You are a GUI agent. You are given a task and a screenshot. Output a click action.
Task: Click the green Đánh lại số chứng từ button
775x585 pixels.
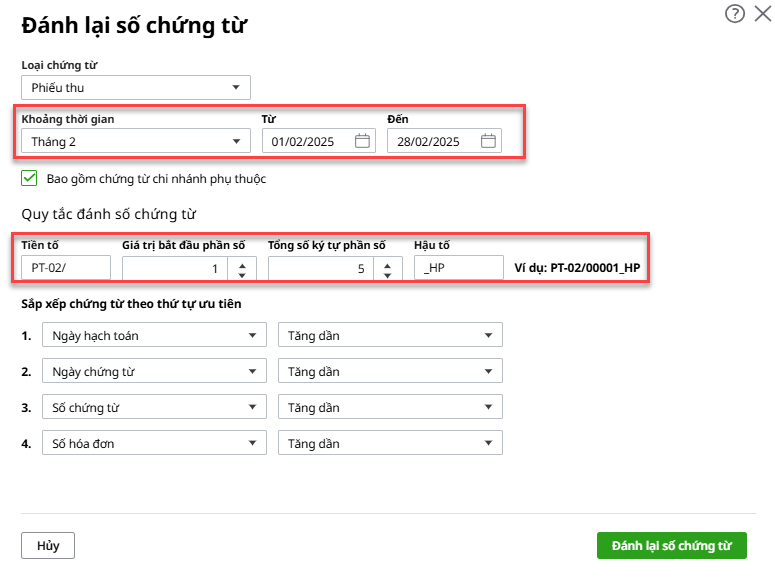[671, 546]
